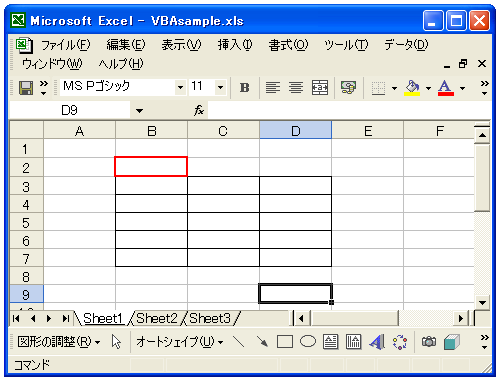The height and width of the screenshot is (380, 500).
Task: Open the font name dropdown list
Action: click(x=180, y=88)
